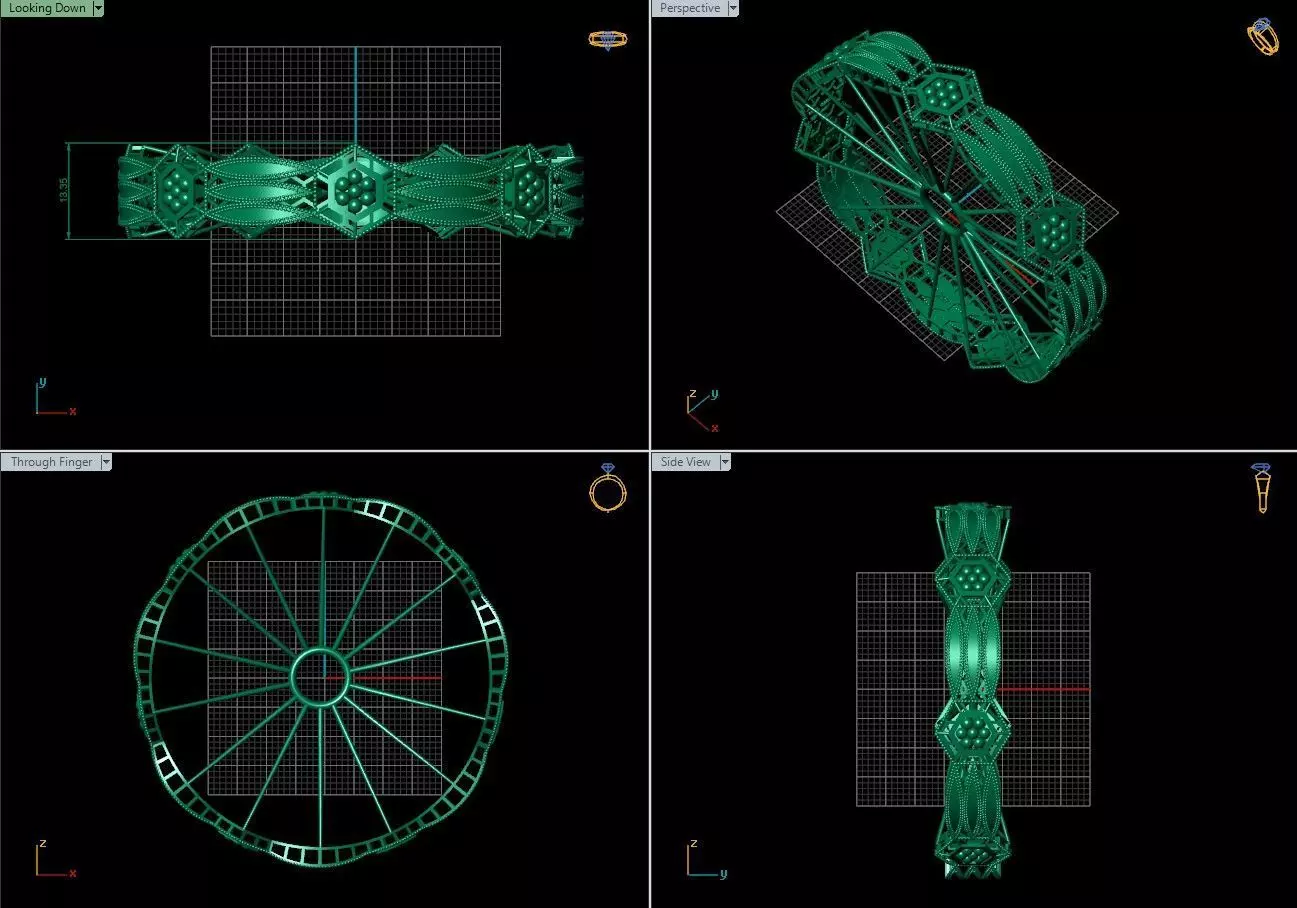Click the Side View viewport label
The width and height of the screenshot is (1297, 908).
tap(685, 462)
